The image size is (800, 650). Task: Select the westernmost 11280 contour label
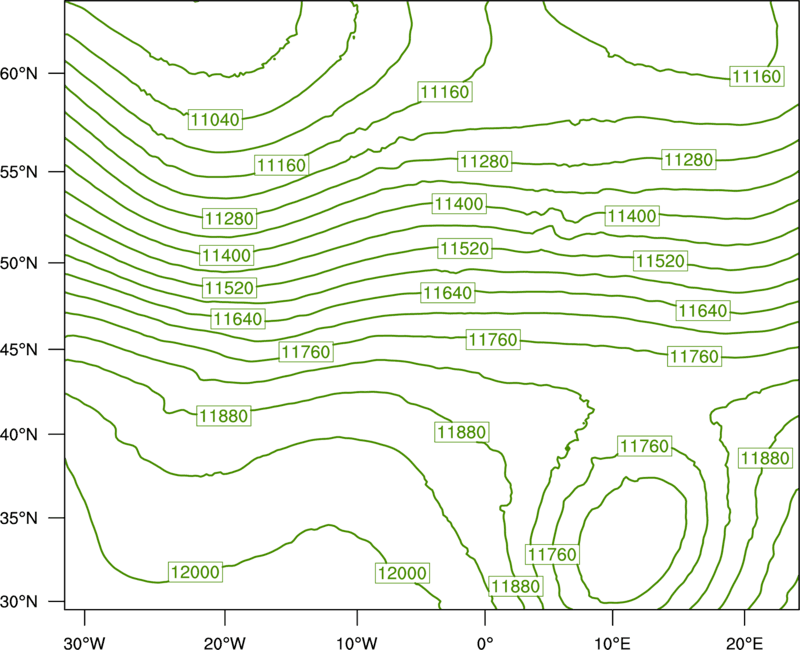tap(229, 218)
